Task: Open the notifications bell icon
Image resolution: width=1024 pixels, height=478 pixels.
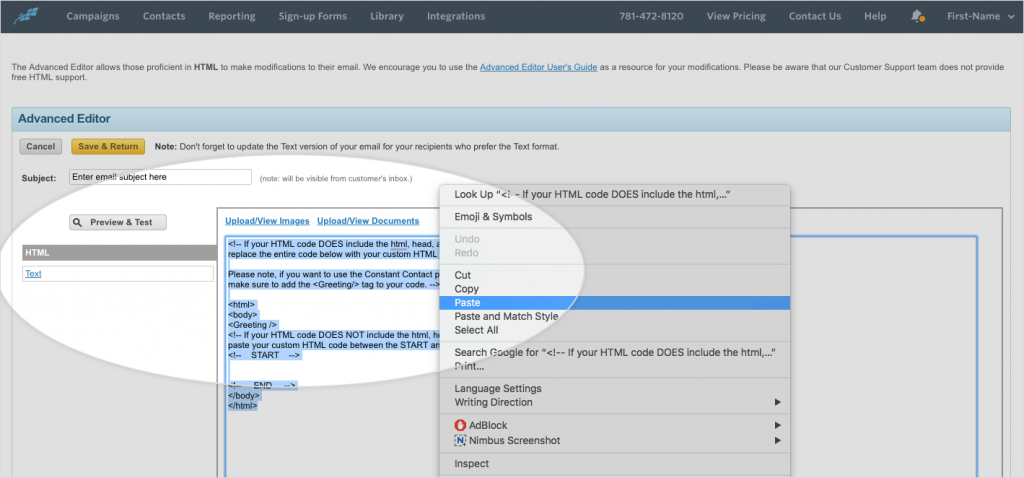Action: point(917,16)
